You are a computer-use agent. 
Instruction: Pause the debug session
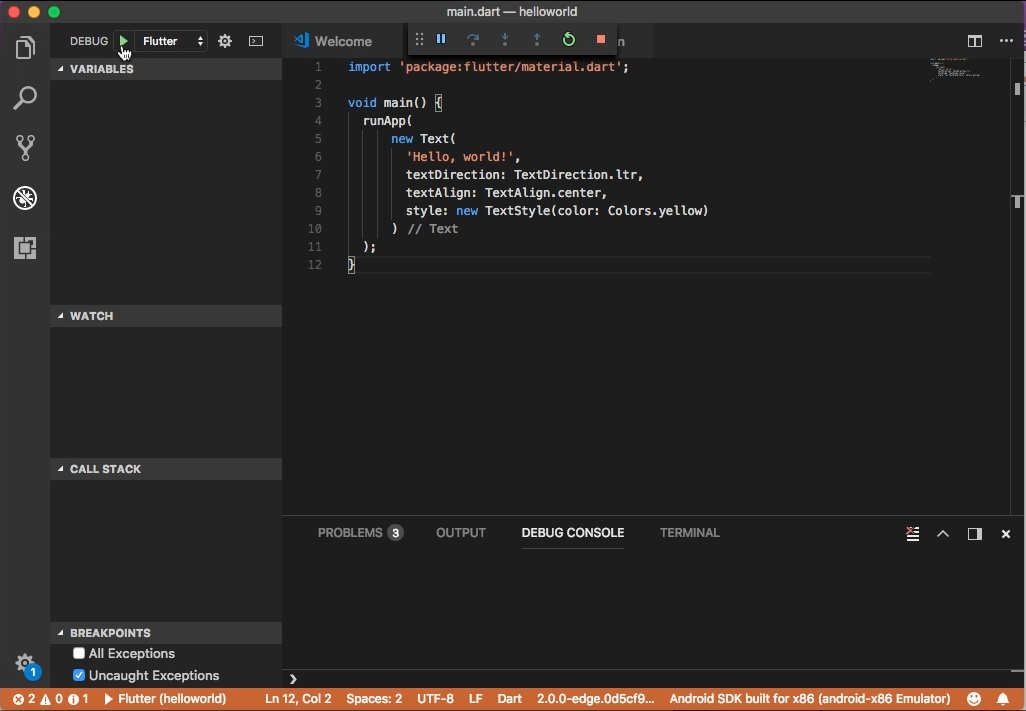441,39
